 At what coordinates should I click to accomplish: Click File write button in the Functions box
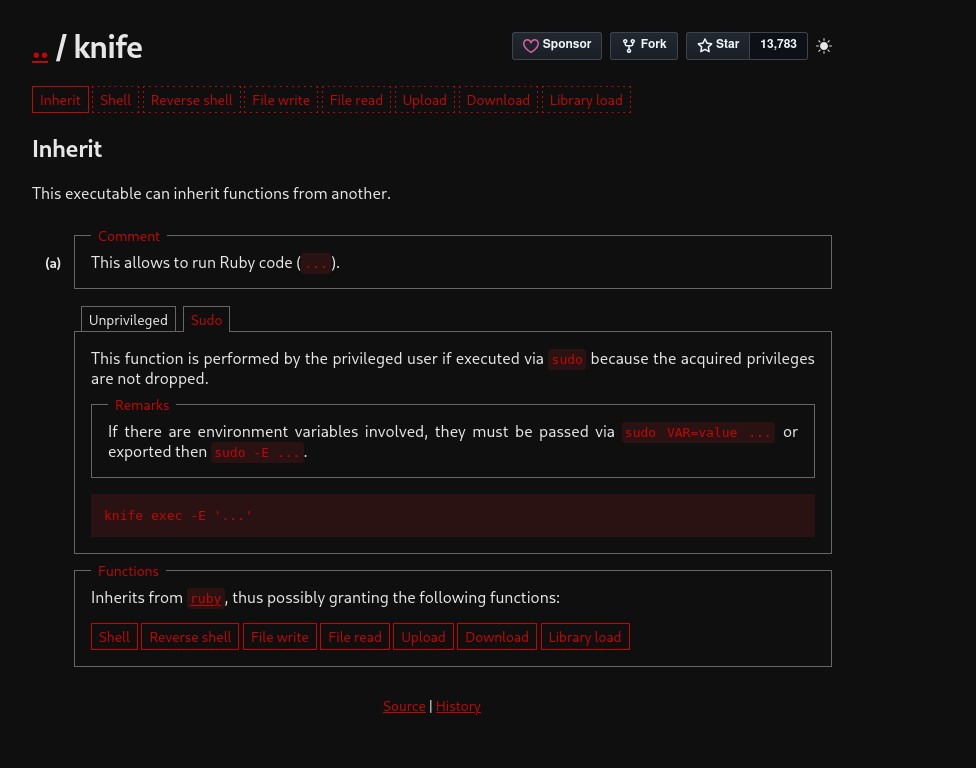279,637
